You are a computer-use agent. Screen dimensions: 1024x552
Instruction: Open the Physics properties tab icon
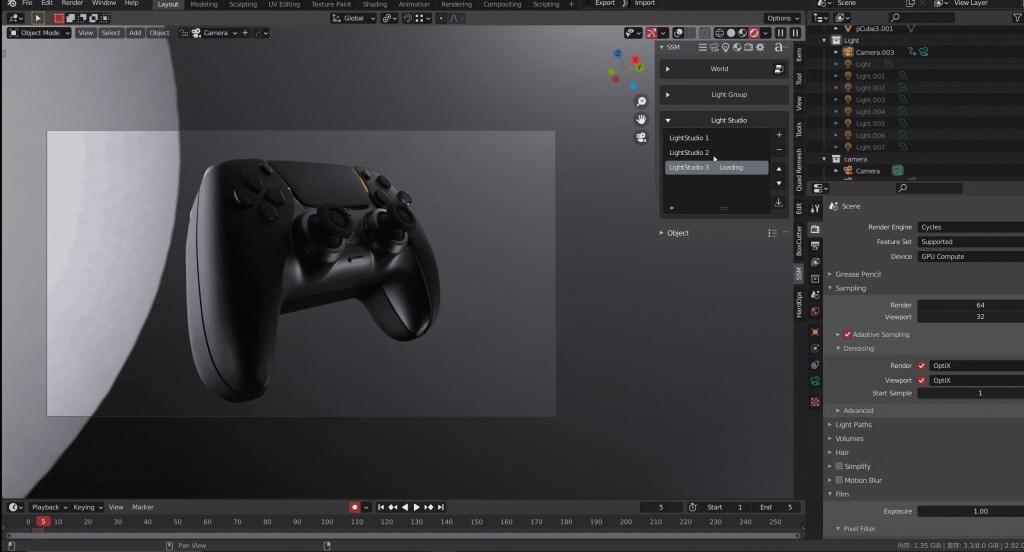(x=815, y=348)
